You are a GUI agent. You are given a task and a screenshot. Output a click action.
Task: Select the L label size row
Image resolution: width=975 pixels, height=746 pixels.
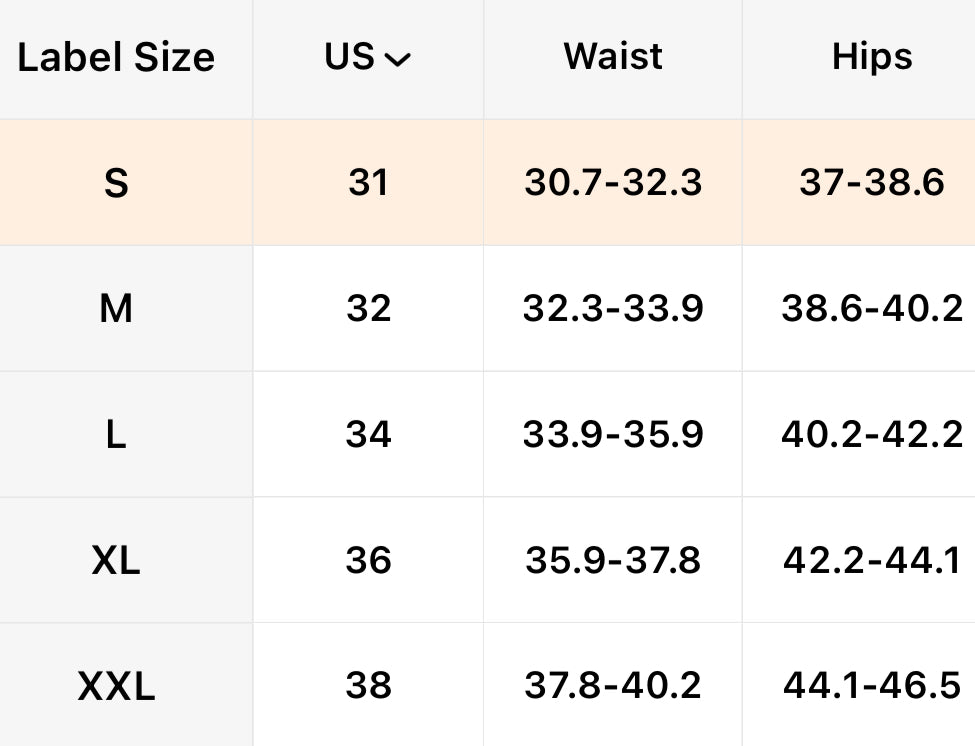click(x=116, y=435)
